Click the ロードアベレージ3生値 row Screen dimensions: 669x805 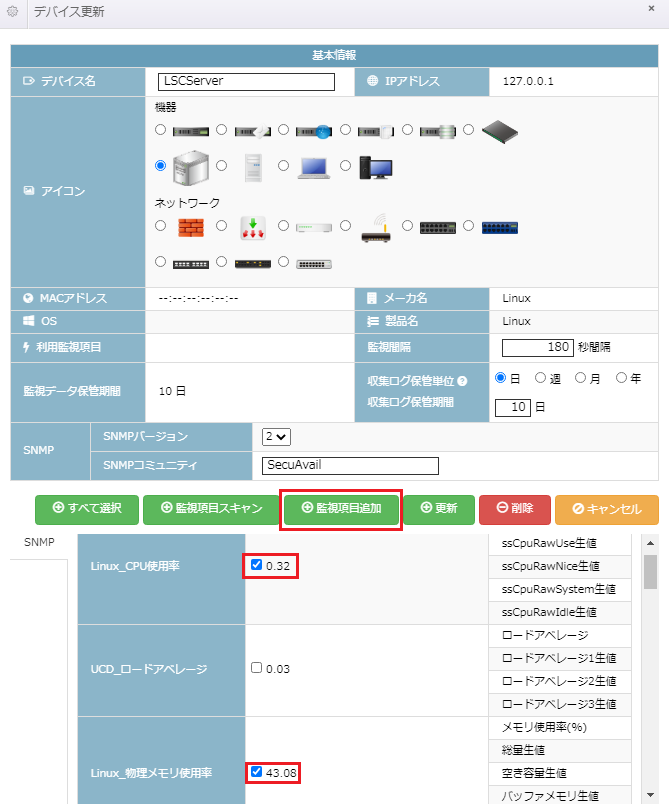coord(560,704)
